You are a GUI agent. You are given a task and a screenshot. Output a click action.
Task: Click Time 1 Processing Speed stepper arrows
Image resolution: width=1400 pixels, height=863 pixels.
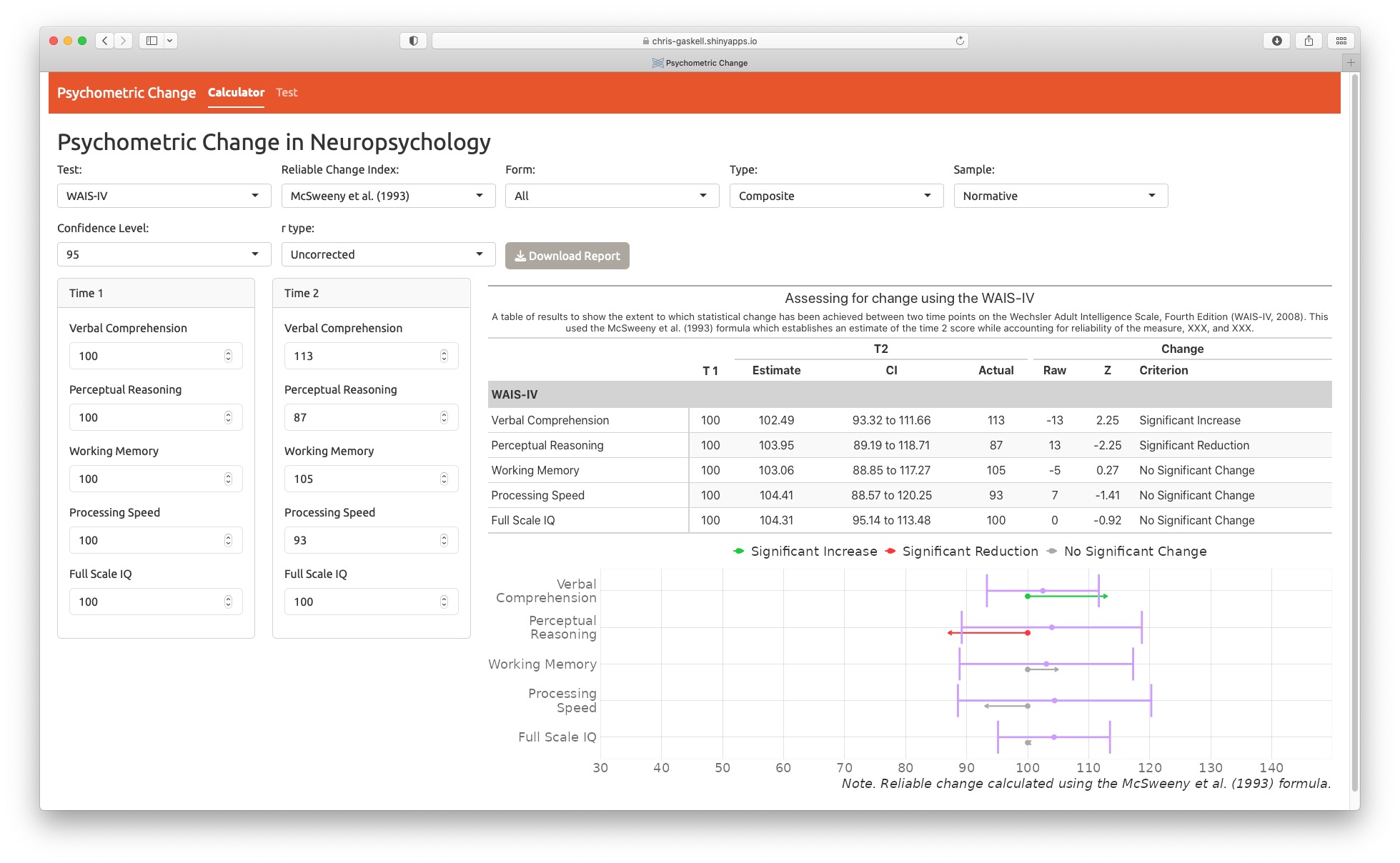[x=229, y=540]
